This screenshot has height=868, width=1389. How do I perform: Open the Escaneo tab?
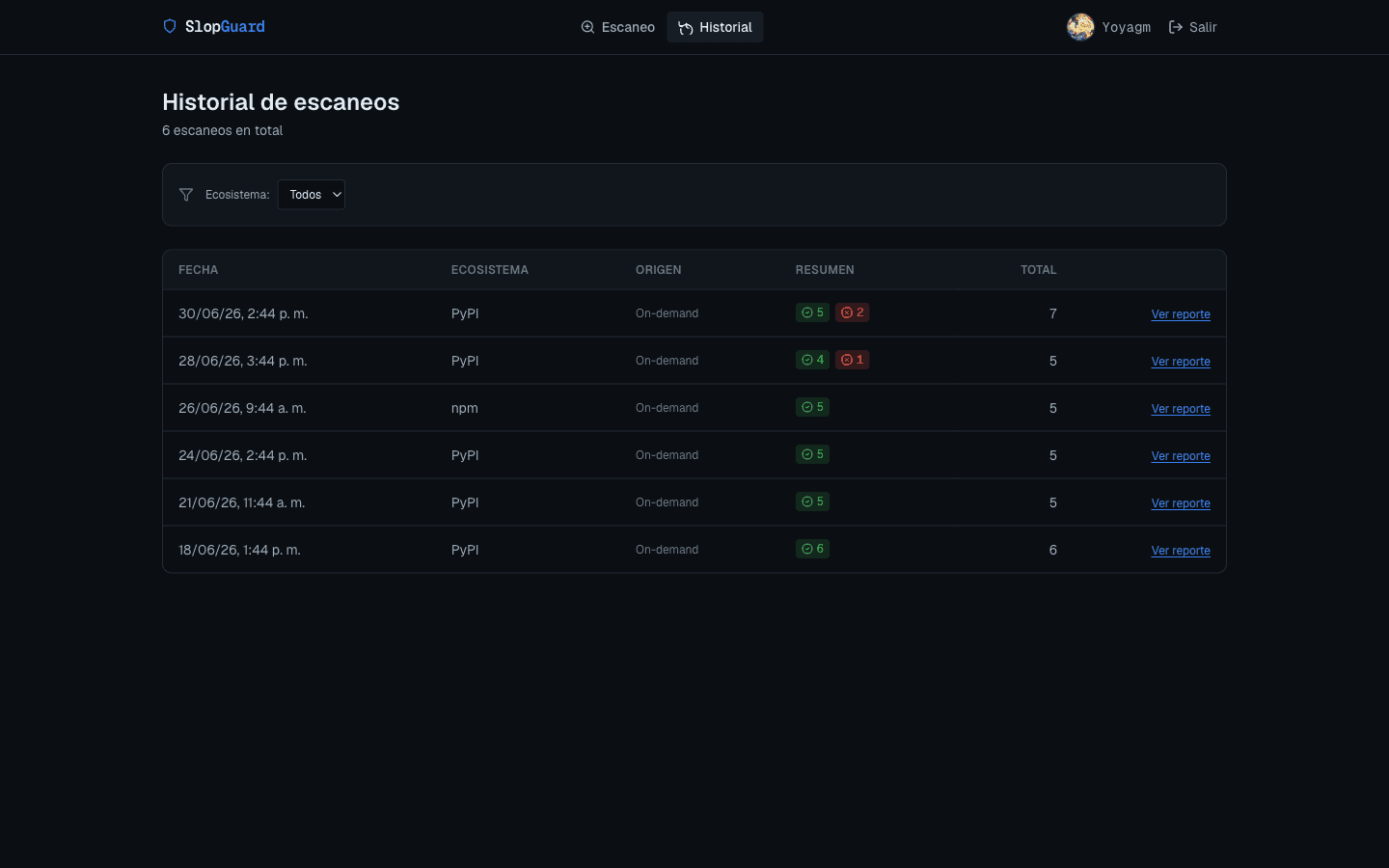coord(617,27)
